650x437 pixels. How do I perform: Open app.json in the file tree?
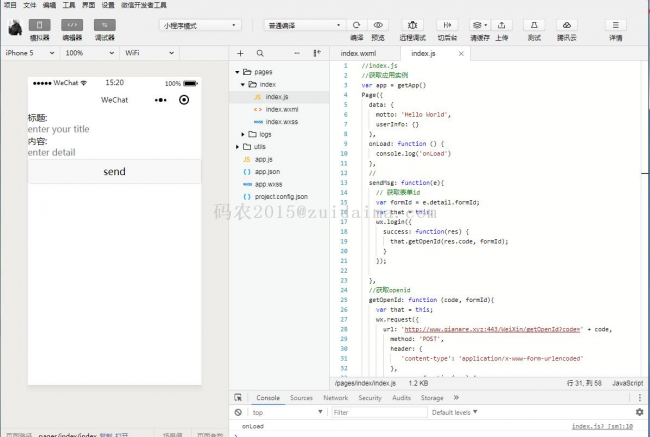point(266,172)
